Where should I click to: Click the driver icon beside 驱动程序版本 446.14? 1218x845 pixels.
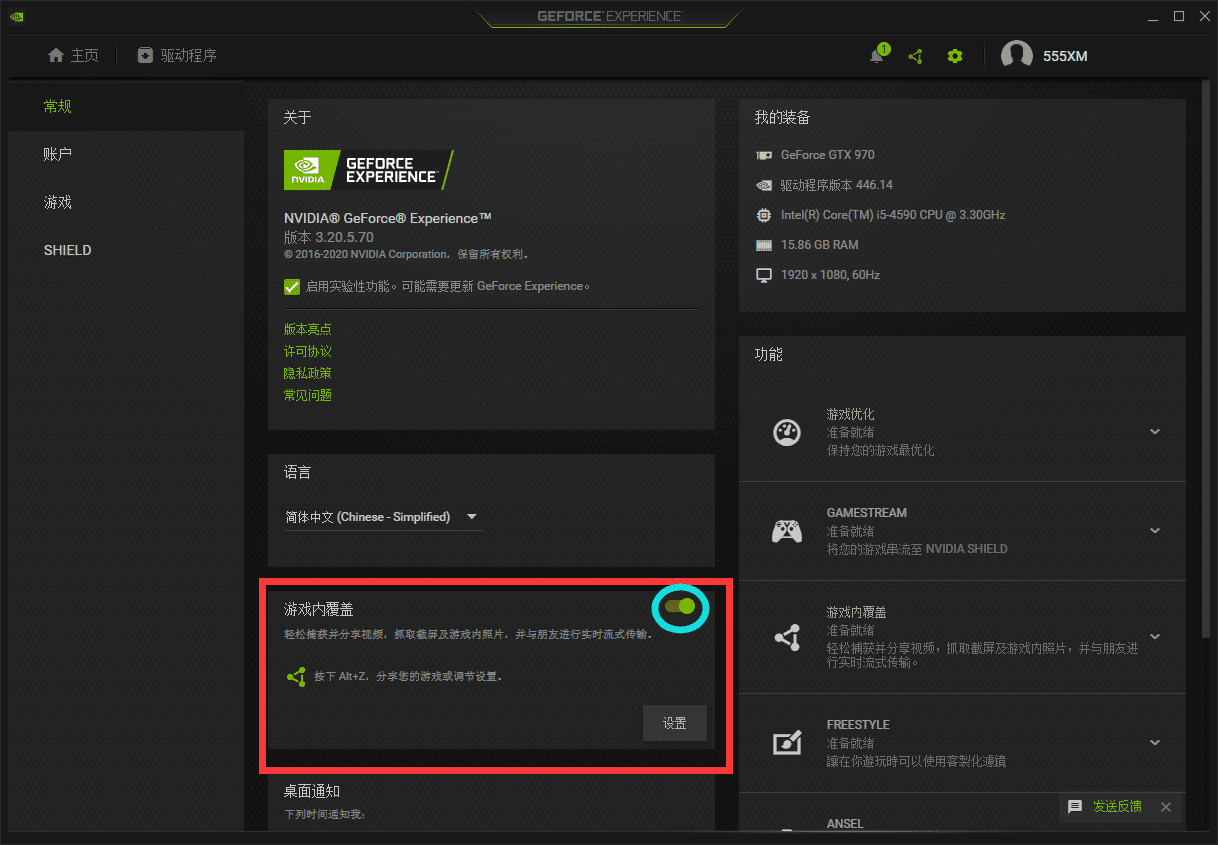764,185
